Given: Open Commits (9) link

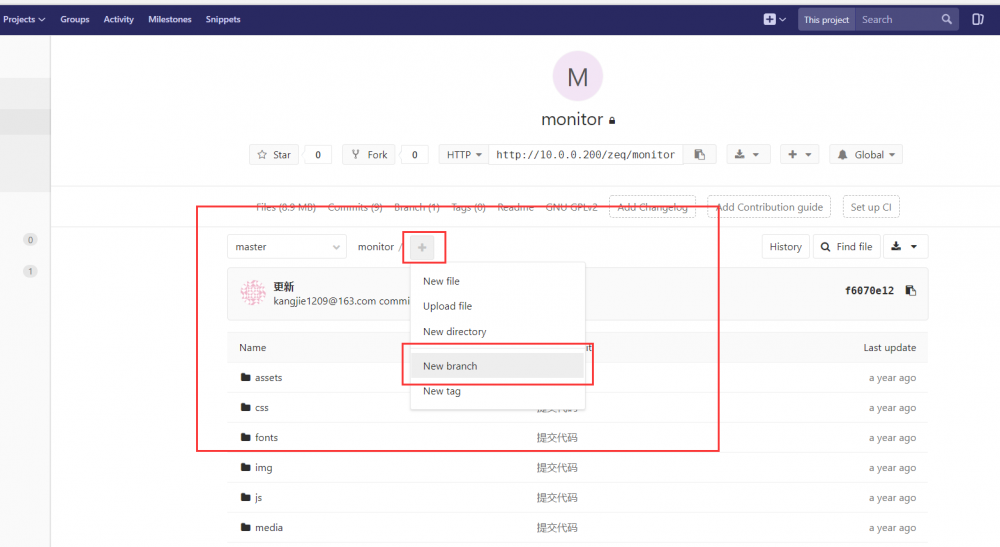Looking at the screenshot, I should 355,207.
